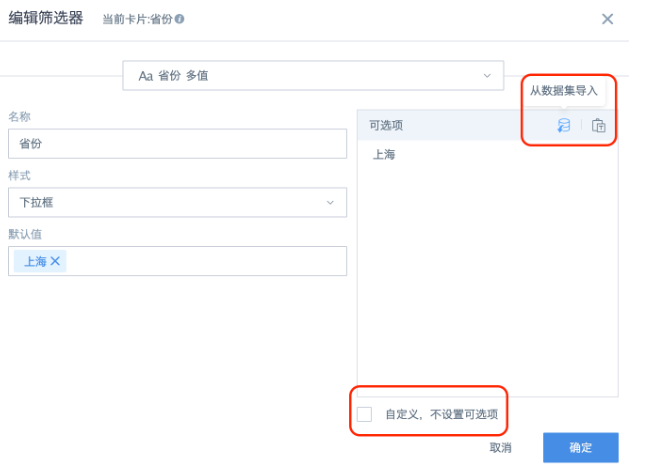Click the chevron of 省份 多值 selector

click(x=487, y=76)
